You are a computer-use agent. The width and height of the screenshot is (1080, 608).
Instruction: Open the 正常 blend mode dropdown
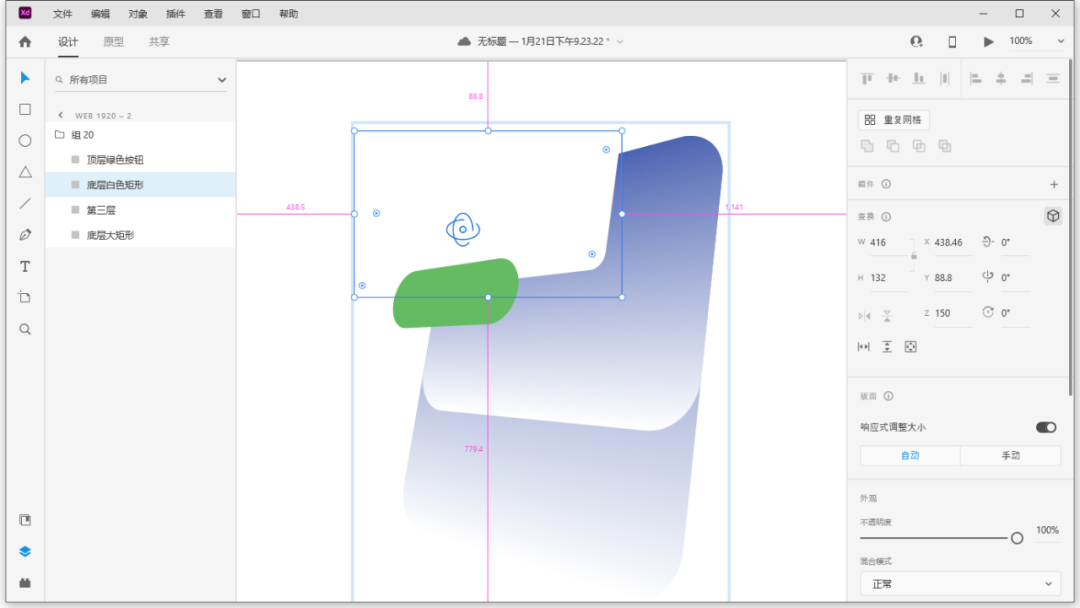pyautogui.click(x=960, y=584)
